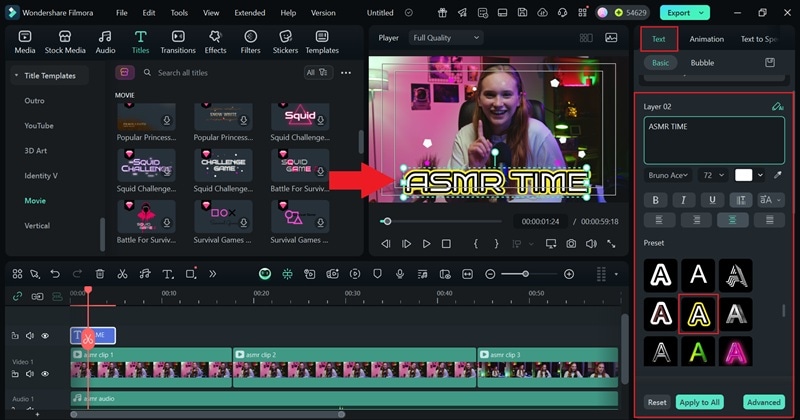Open the Templates panel

click(322, 42)
